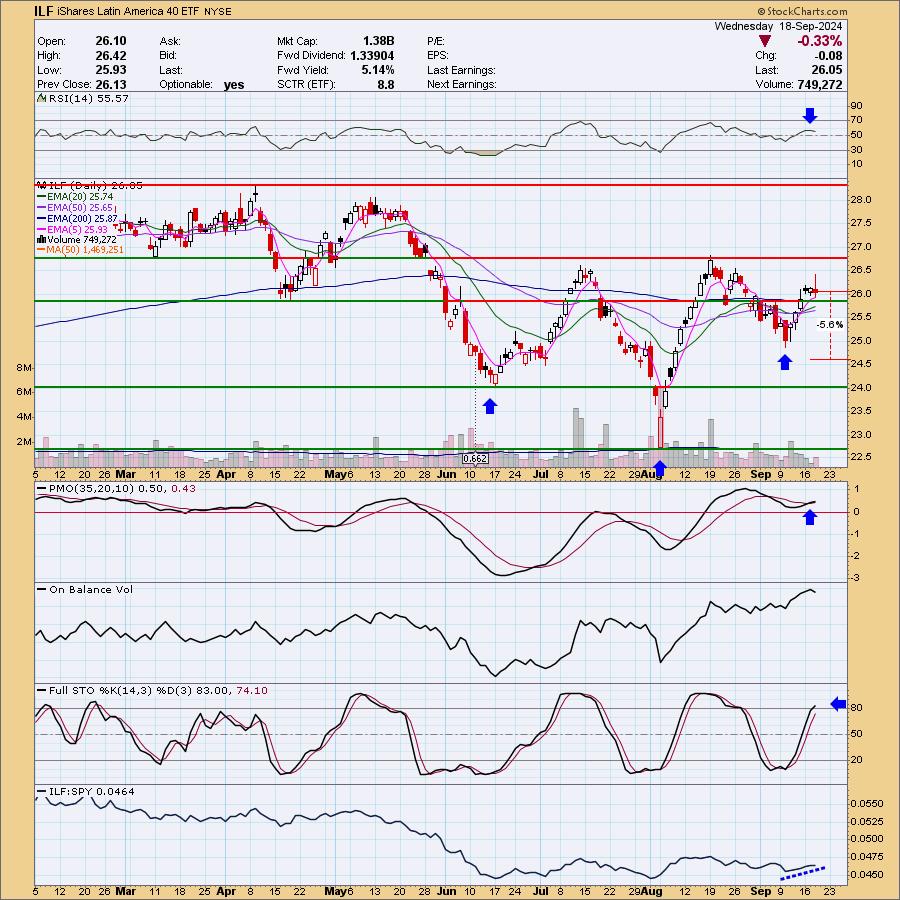Click the -3 level on PMO axis
The height and width of the screenshot is (900, 900).
coord(856,577)
